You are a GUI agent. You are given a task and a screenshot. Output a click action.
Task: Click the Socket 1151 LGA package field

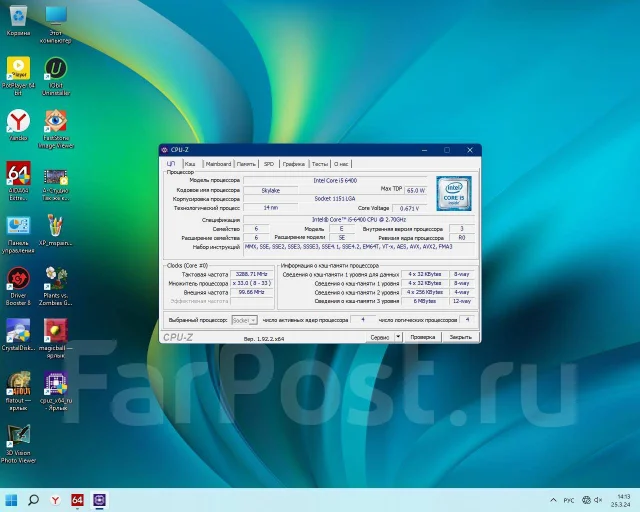[x=335, y=199]
